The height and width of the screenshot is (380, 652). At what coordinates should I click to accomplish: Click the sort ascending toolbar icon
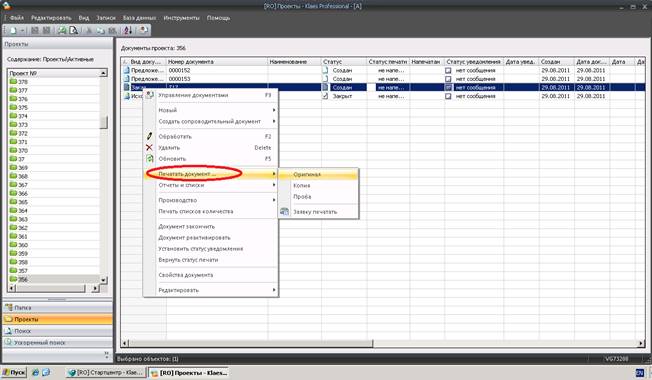click(128, 30)
